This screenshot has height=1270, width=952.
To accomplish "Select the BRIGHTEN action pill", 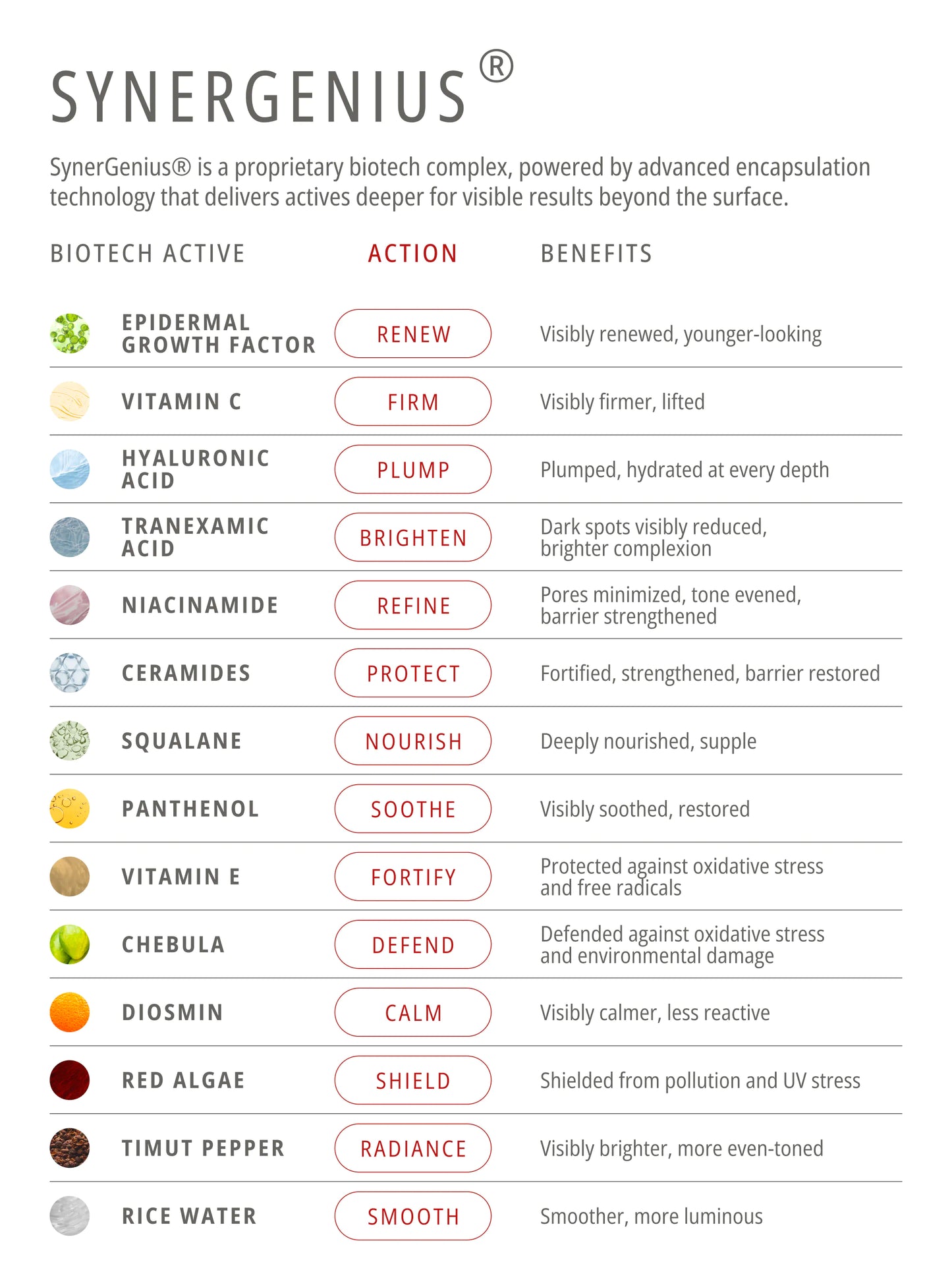I will click(x=413, y=537).
